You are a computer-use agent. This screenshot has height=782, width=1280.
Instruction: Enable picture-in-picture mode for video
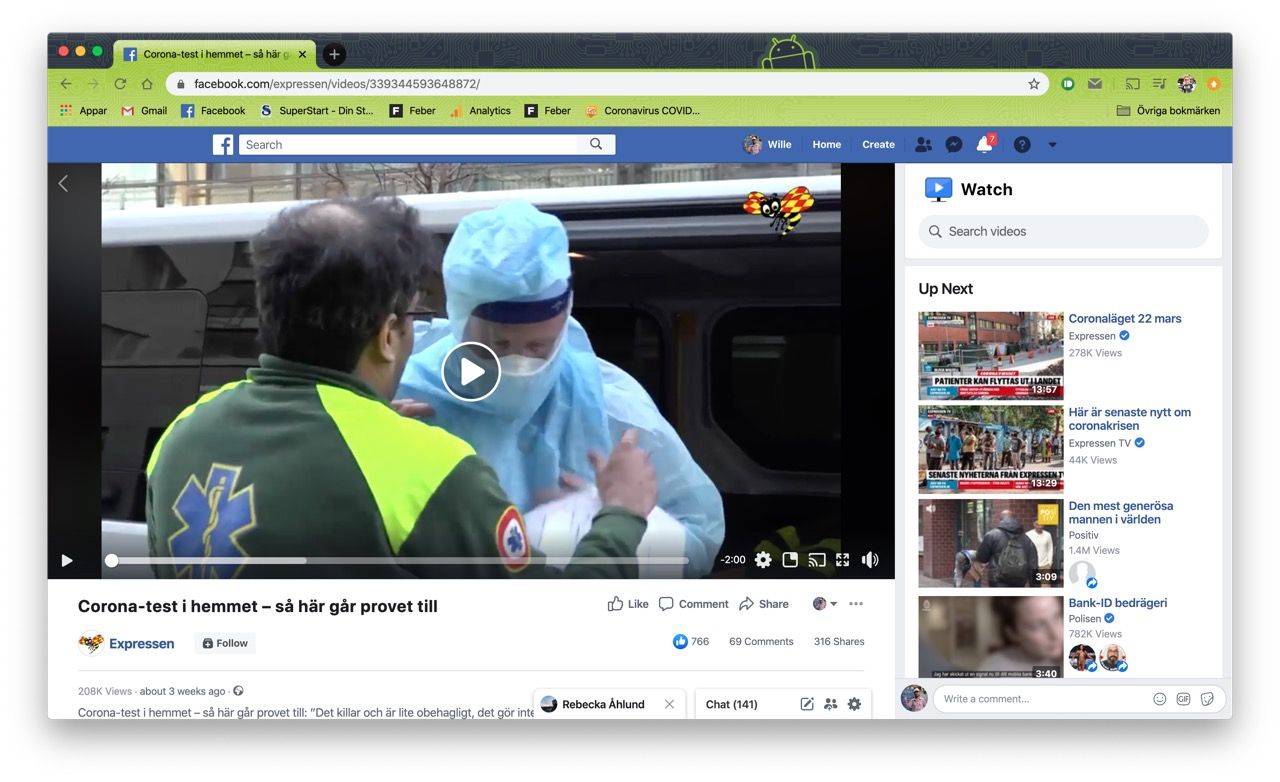click(x=790, y=560)
